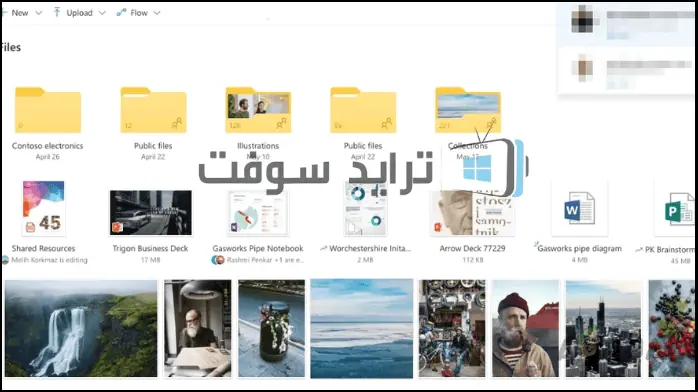Image resolution: width=698 pixels, height=392 pixels.
Task: Open the Illustrations folder icon
Action: click(x=258, y=110)
